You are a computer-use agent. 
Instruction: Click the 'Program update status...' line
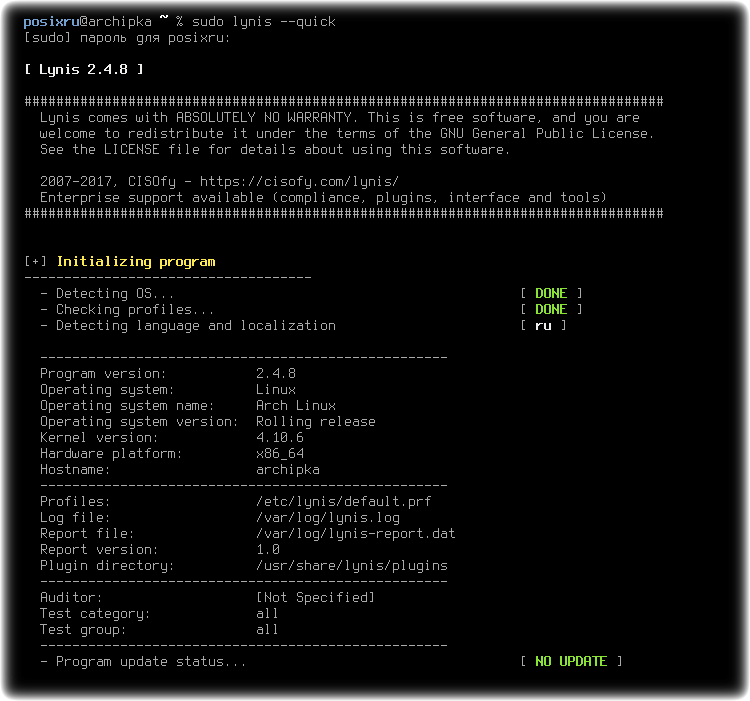click(143, 662)
